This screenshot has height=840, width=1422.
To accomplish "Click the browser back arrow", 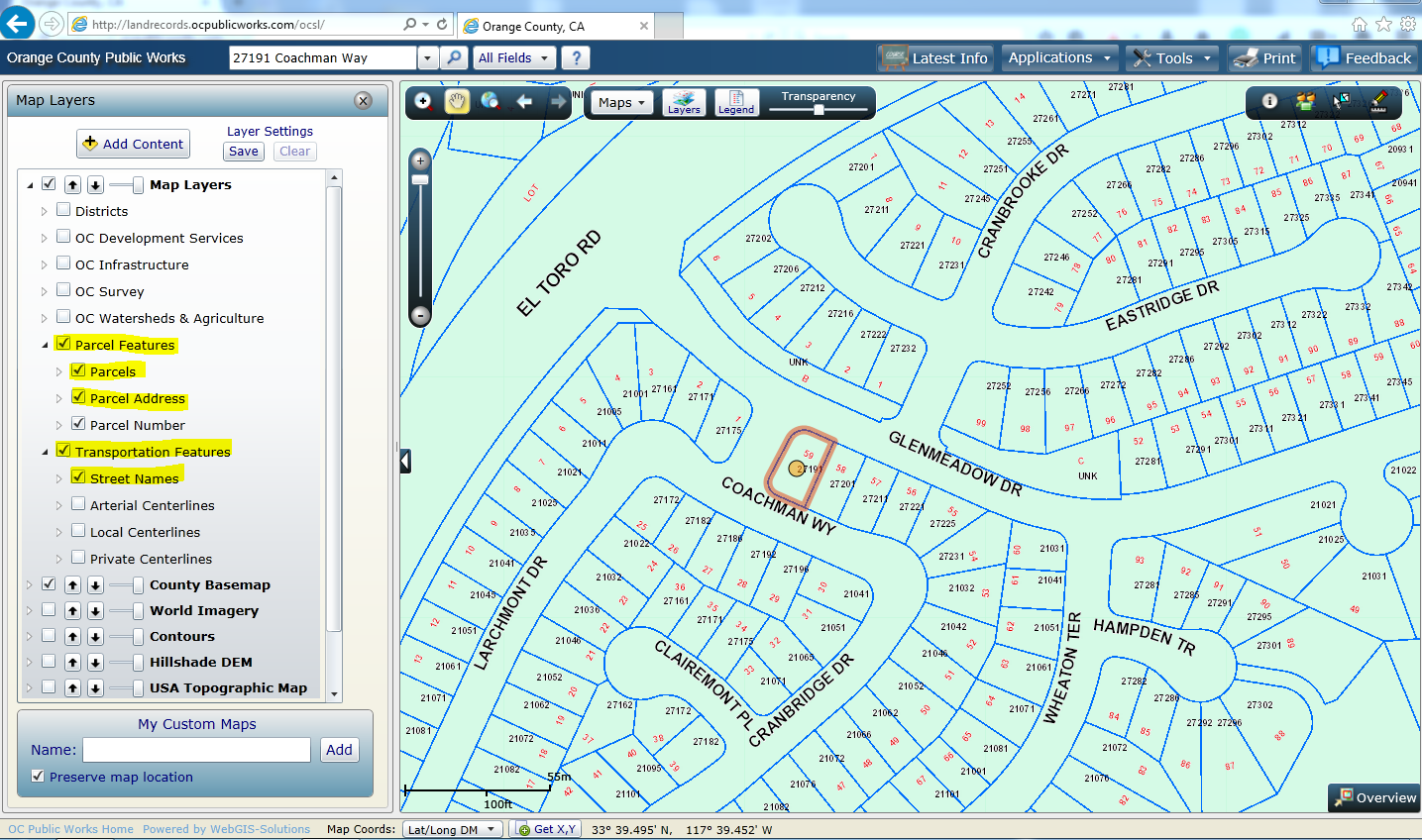I will click(18, 24).
